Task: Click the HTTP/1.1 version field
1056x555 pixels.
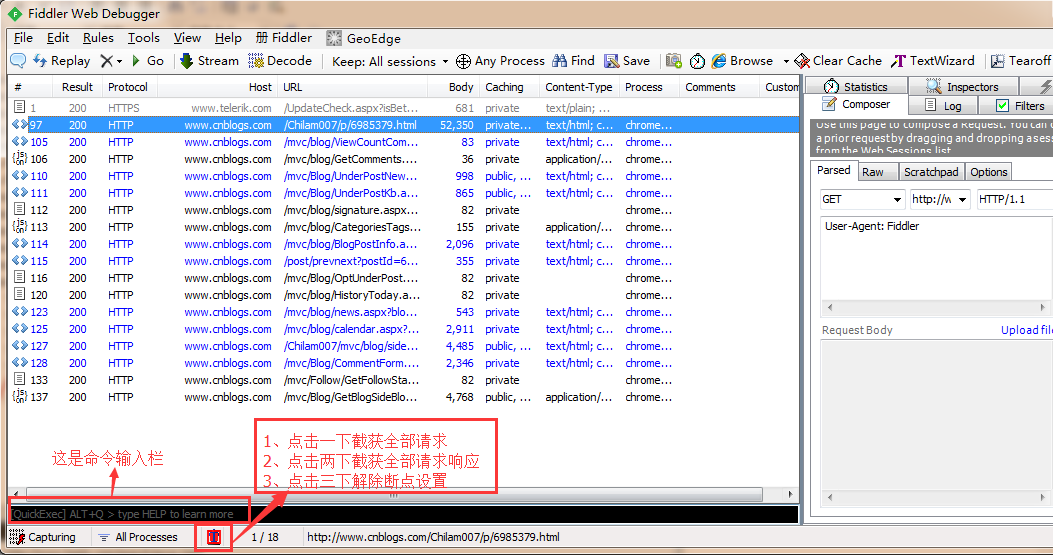Action: point(1014,199)
